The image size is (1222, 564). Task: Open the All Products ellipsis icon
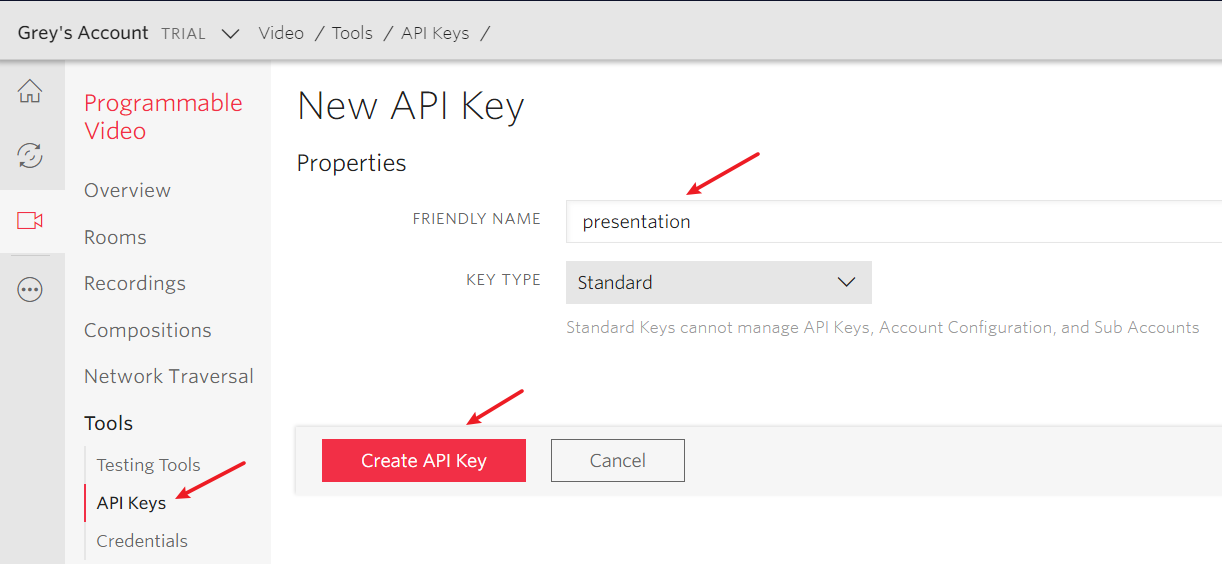click(30, 290)
